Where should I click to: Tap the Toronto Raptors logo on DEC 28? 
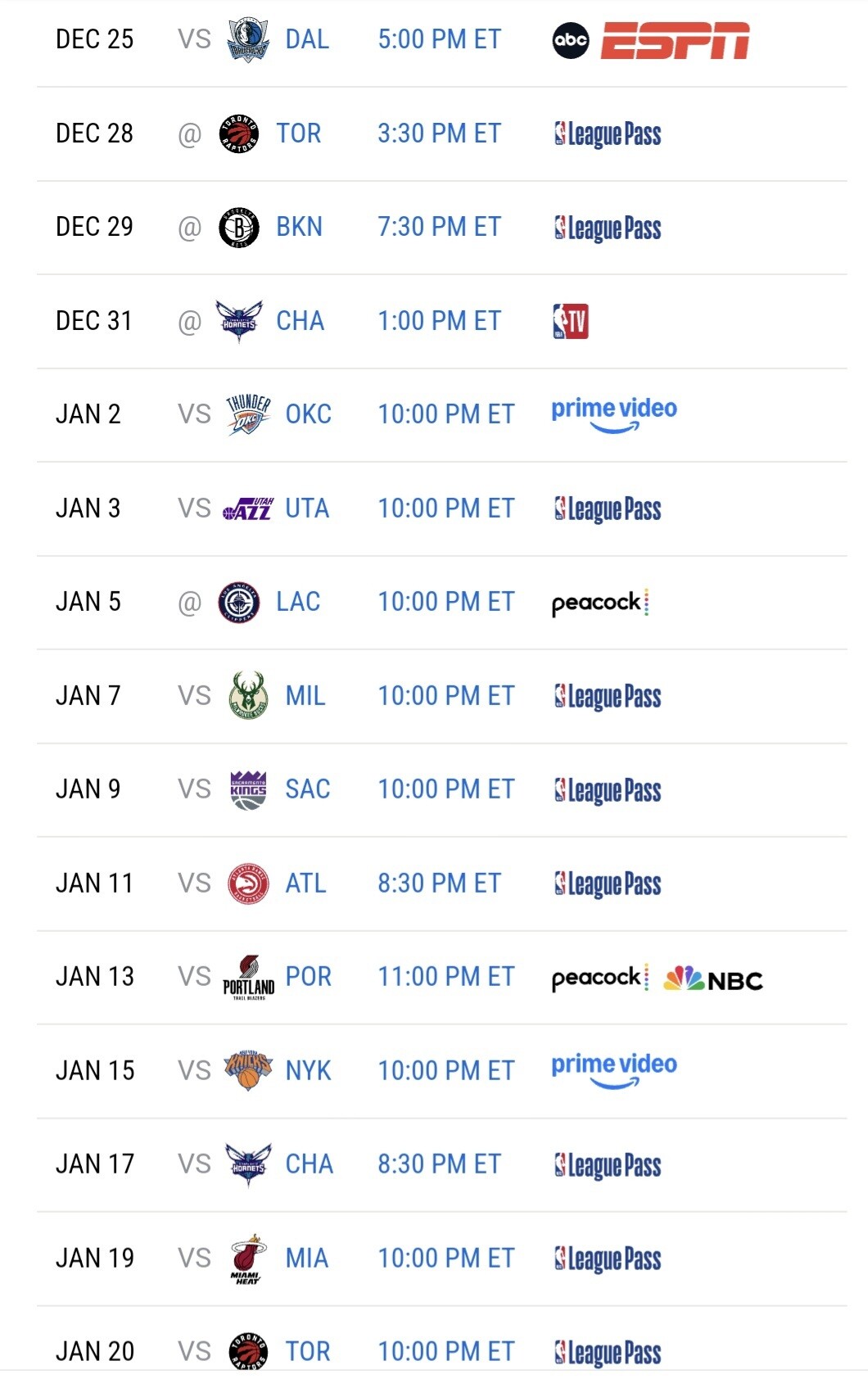(x=239, y=133)
